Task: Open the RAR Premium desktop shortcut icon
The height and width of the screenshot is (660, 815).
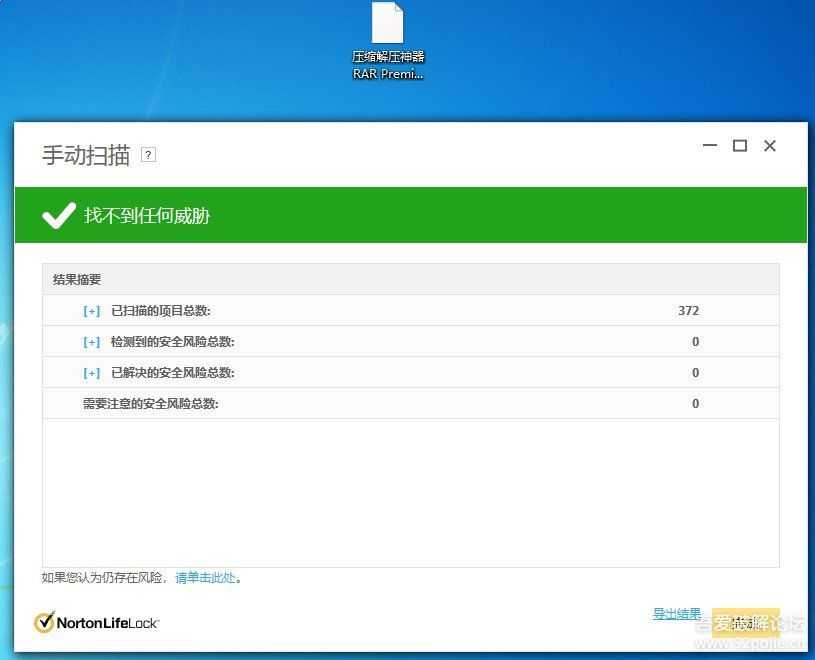Action: tap(389, 25)
